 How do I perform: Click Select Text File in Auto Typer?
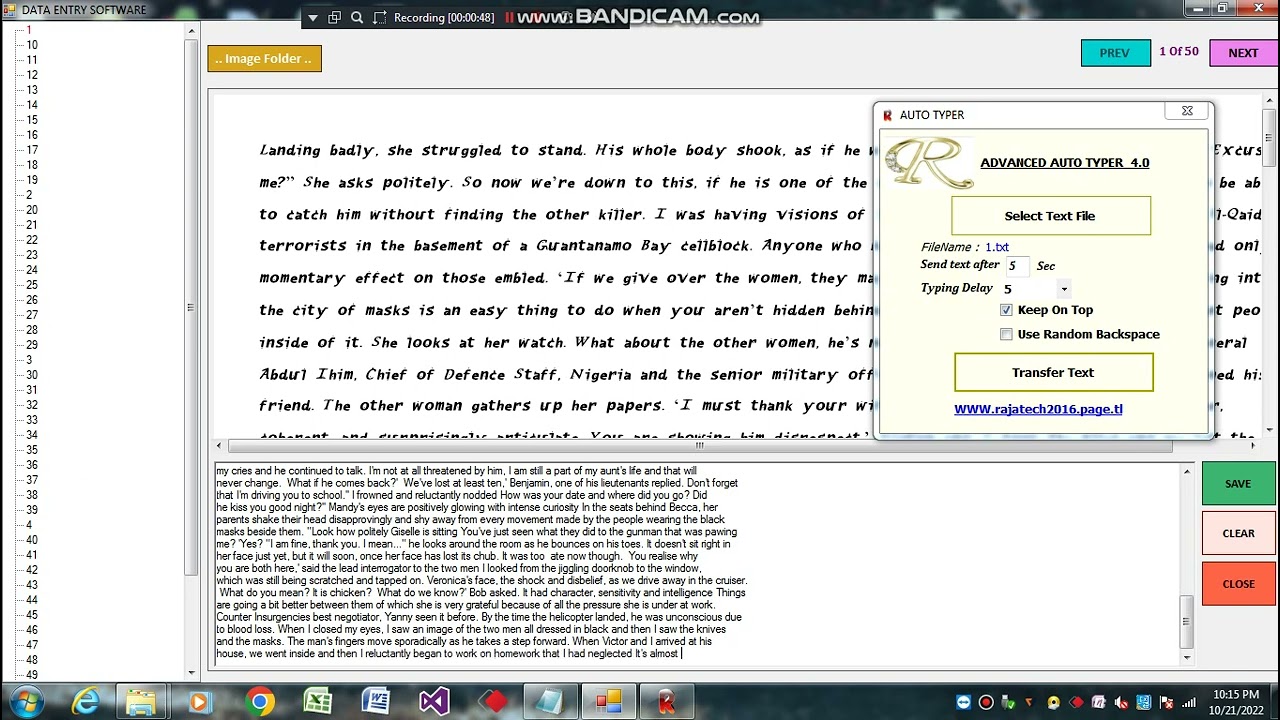click(1050, 216)
